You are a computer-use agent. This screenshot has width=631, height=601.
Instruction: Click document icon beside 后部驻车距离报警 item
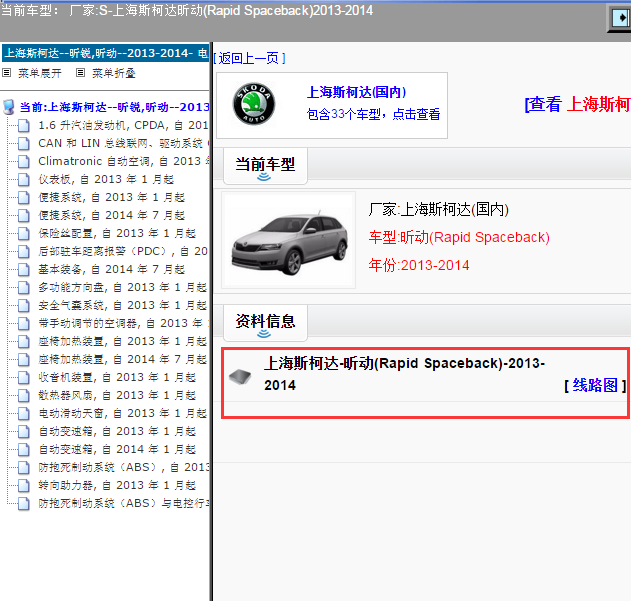click(x=24, y=252)
